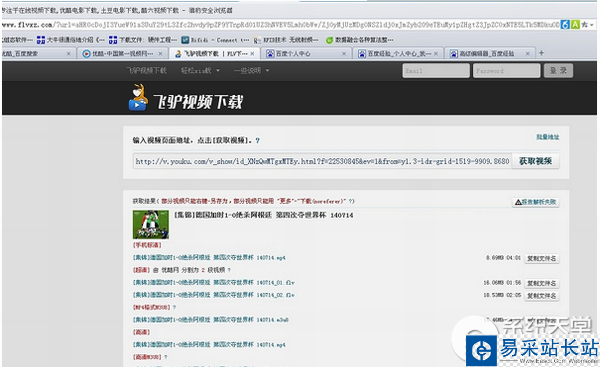Close the 百度个人中心 tab
600x367 pixels.
click(x=344, y=54)
